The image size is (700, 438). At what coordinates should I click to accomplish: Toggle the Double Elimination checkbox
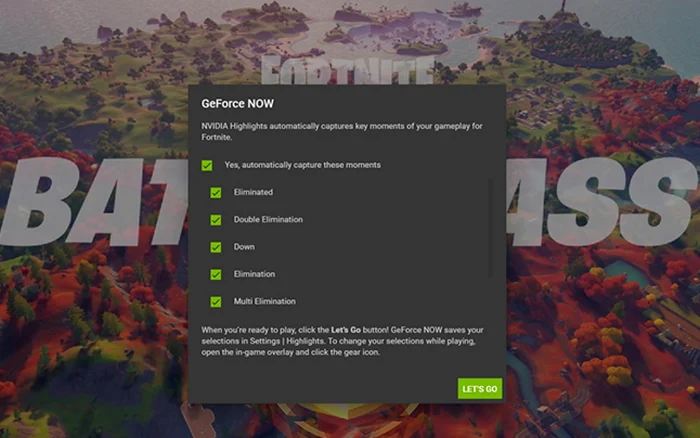point(216,220)
